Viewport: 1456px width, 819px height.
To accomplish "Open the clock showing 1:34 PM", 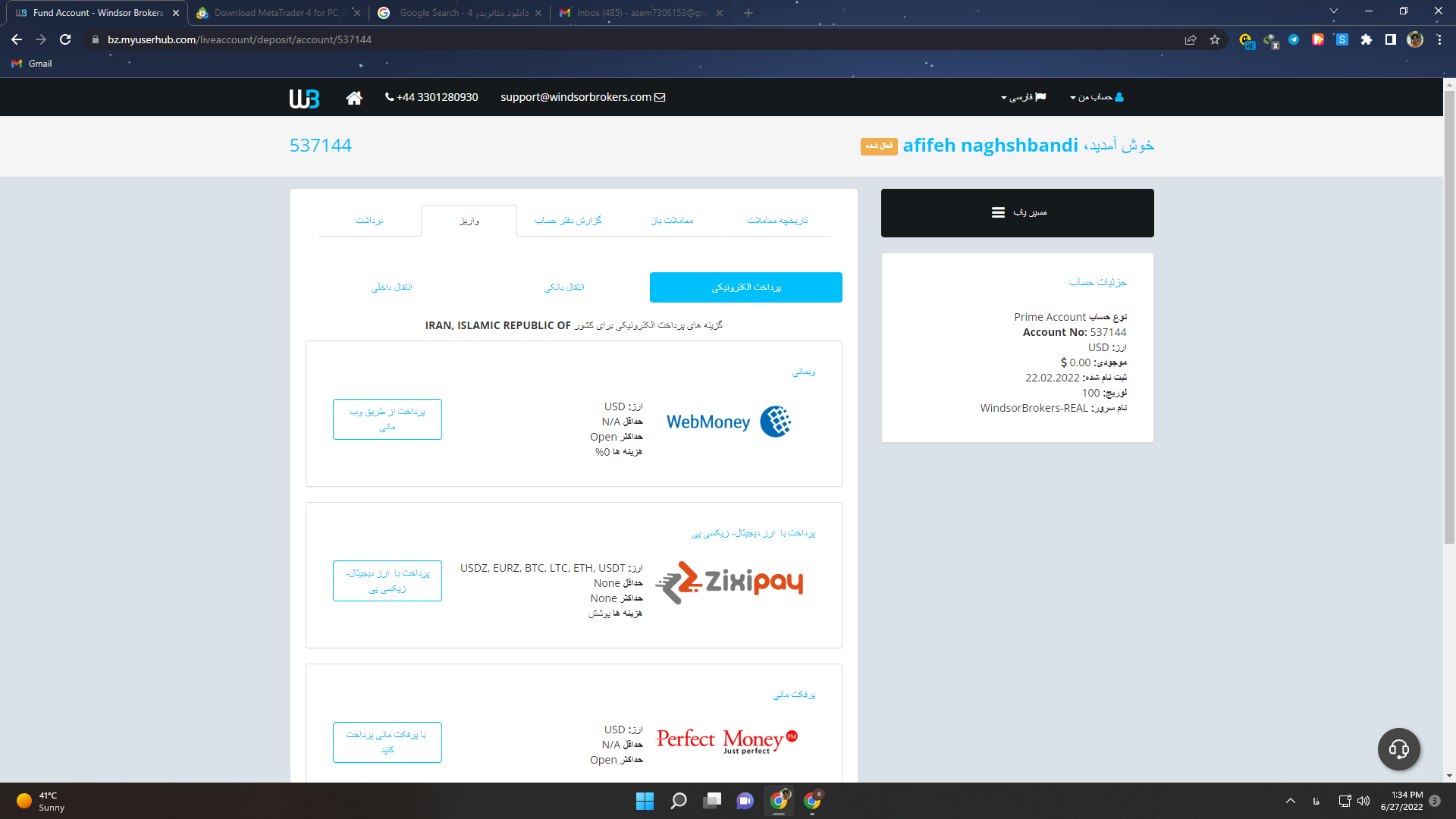I will tap(1401, 801).
